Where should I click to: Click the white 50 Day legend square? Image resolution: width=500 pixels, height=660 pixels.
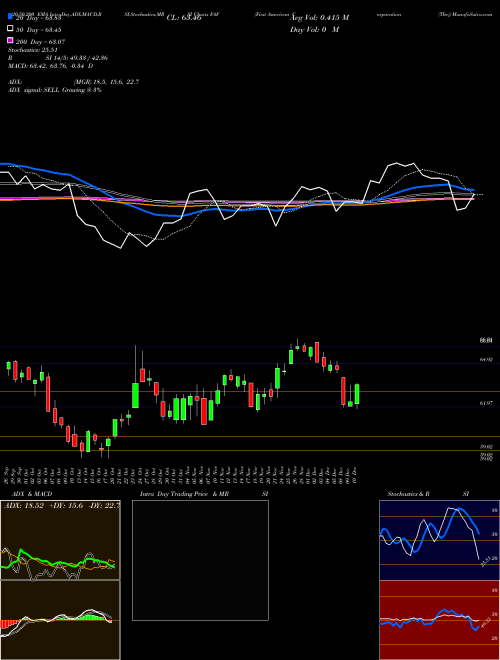pyautogui.click(x=10, y=29)
